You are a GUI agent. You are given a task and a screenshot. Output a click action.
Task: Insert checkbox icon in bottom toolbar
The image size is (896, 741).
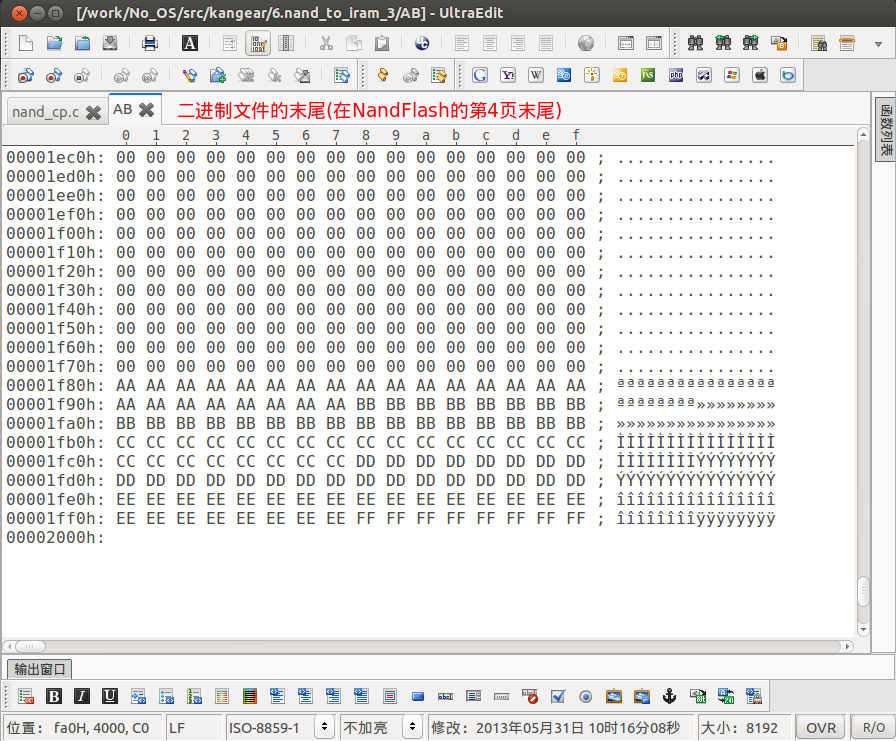click(x=558, y=696)
